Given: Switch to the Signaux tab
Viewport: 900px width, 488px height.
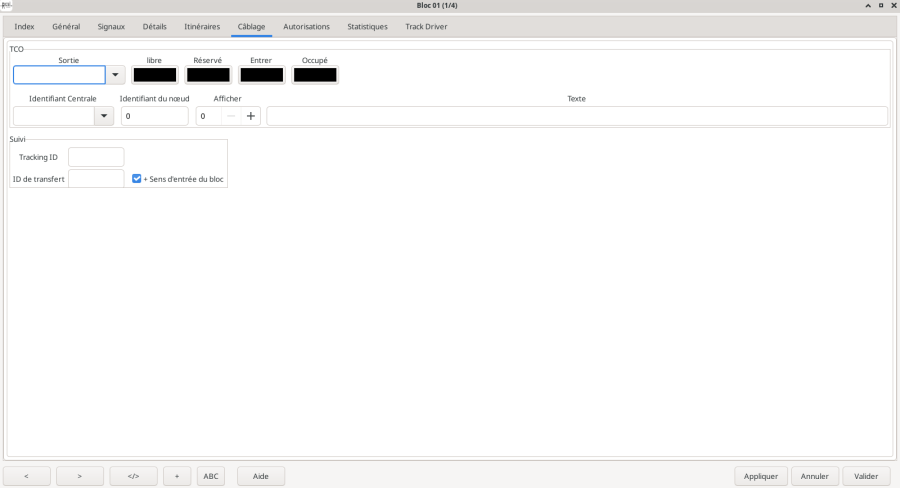Looking at the screenshot, I should [x=112, y=26].
